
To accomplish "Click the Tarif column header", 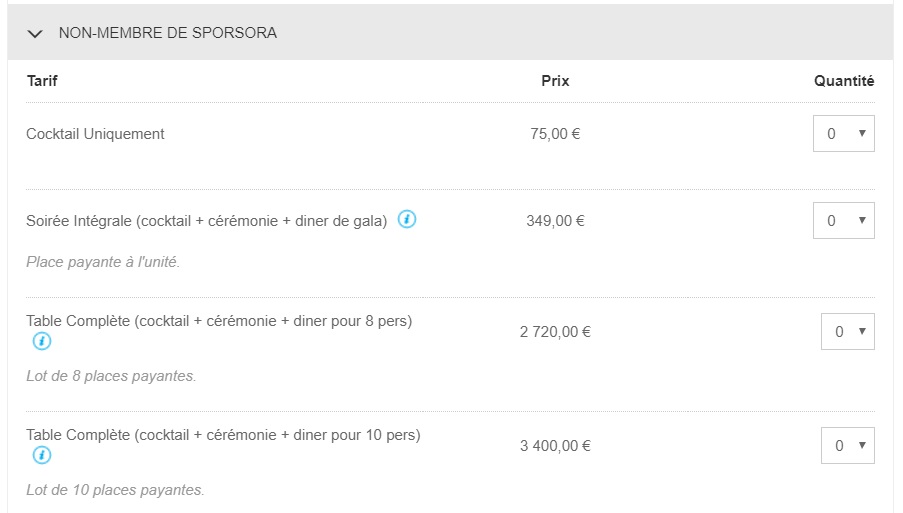I will pos(42,81).
